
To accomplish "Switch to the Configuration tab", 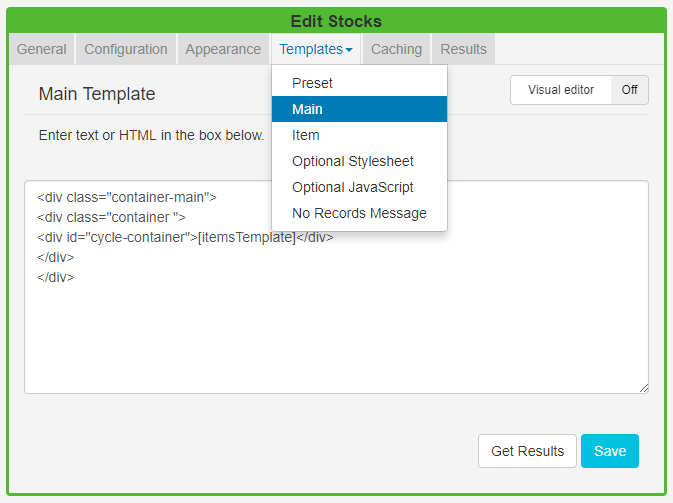I will click(x=126, y=49).
